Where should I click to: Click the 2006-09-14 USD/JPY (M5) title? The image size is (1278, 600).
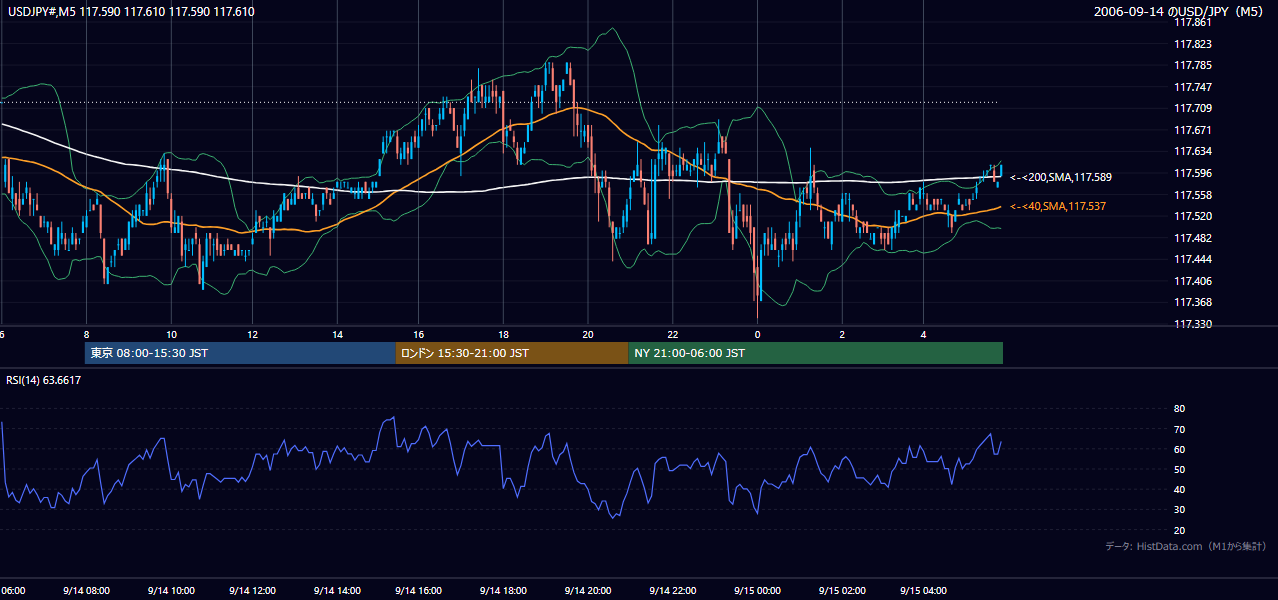1180,12
